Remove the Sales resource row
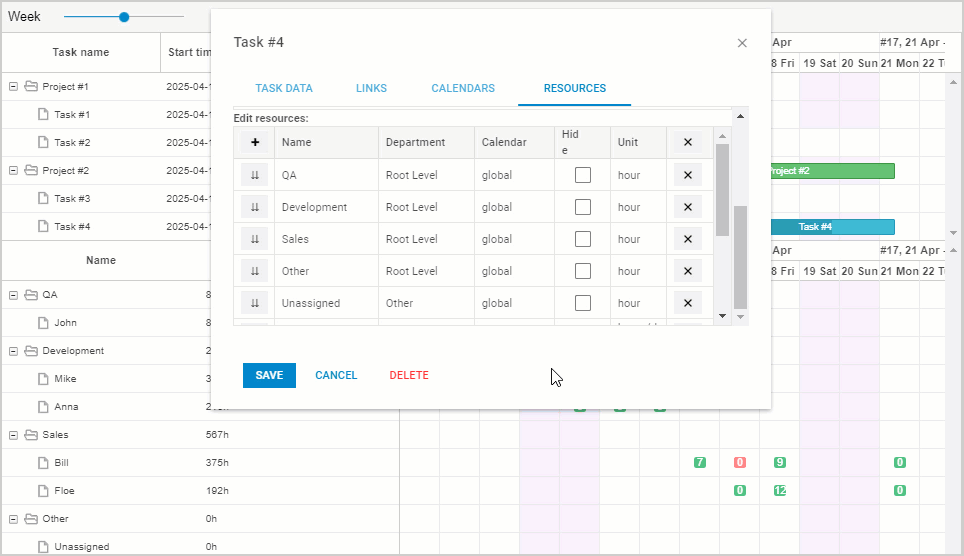This screenshot has width=964, height=556. (688, 239)
